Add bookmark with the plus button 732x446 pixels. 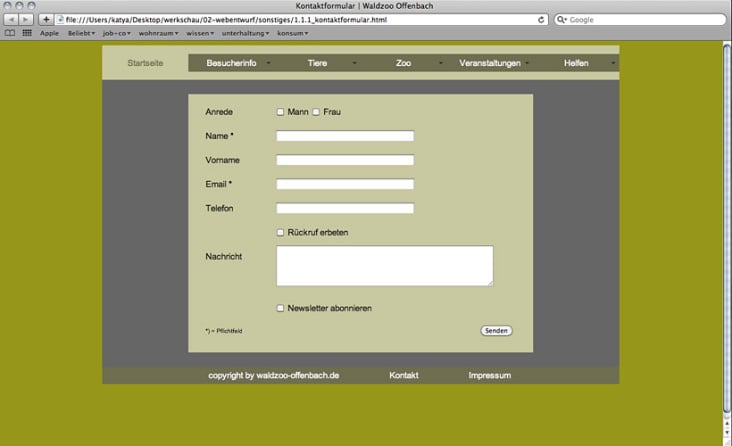[x=46, y=20]
